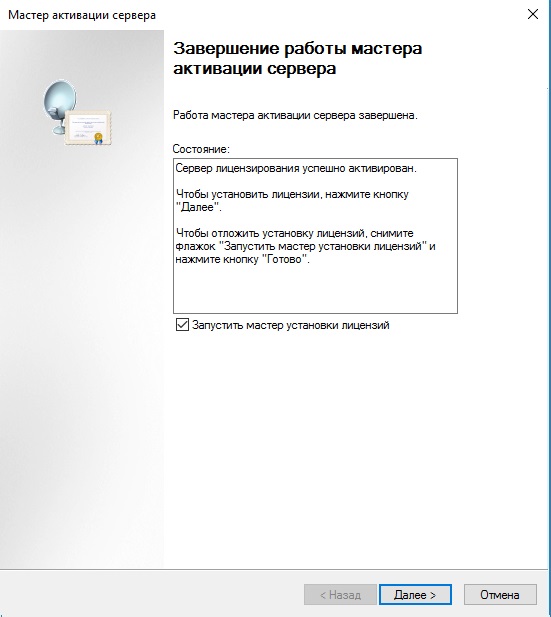The image size is (551, 617).
Task: Close the server activation wizard window
Action: pos(533,15)
